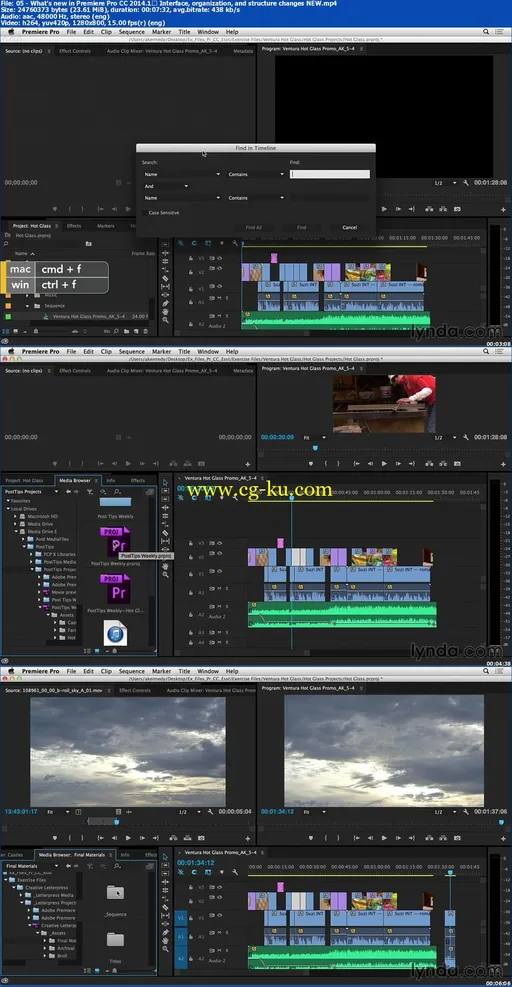
Task: Click the Media Browser filter funnel in PostTips frame
Action: 89,492
